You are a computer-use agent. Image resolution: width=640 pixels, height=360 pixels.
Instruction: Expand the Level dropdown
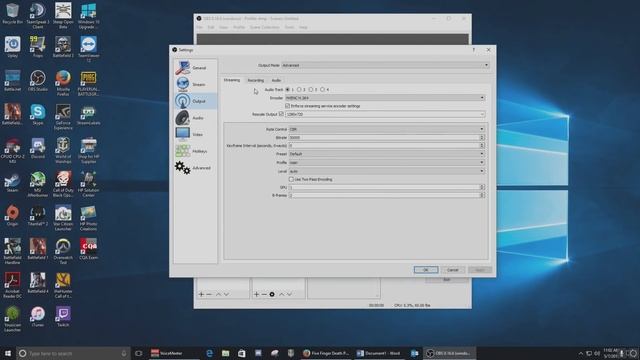[x=387, y=171]
